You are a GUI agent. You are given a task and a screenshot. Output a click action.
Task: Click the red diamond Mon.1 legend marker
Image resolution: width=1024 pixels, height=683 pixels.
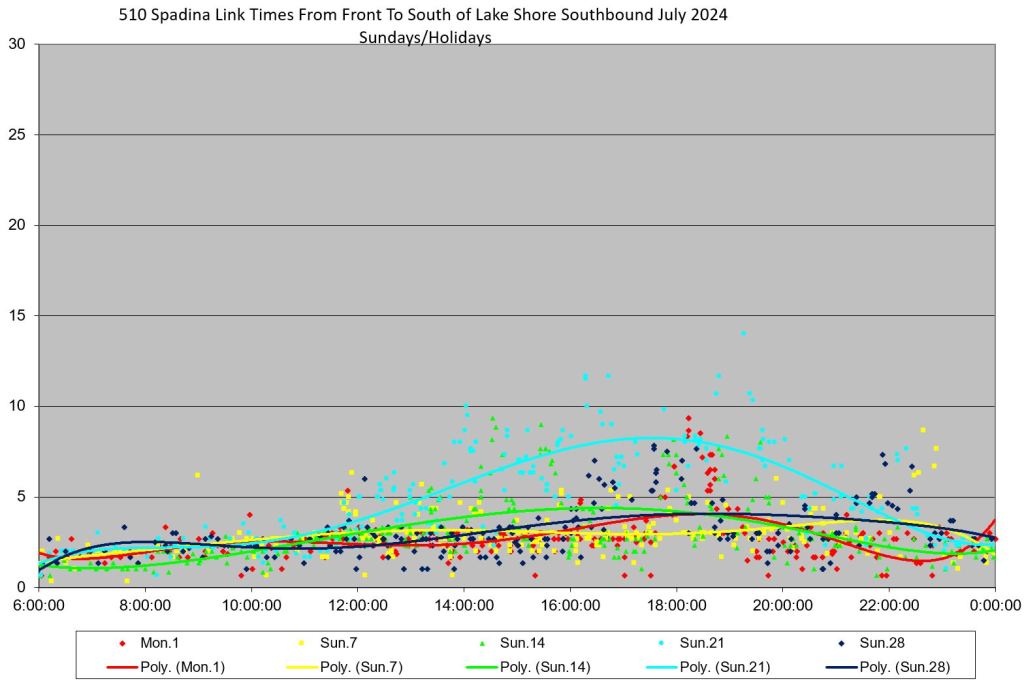point(123,644)
